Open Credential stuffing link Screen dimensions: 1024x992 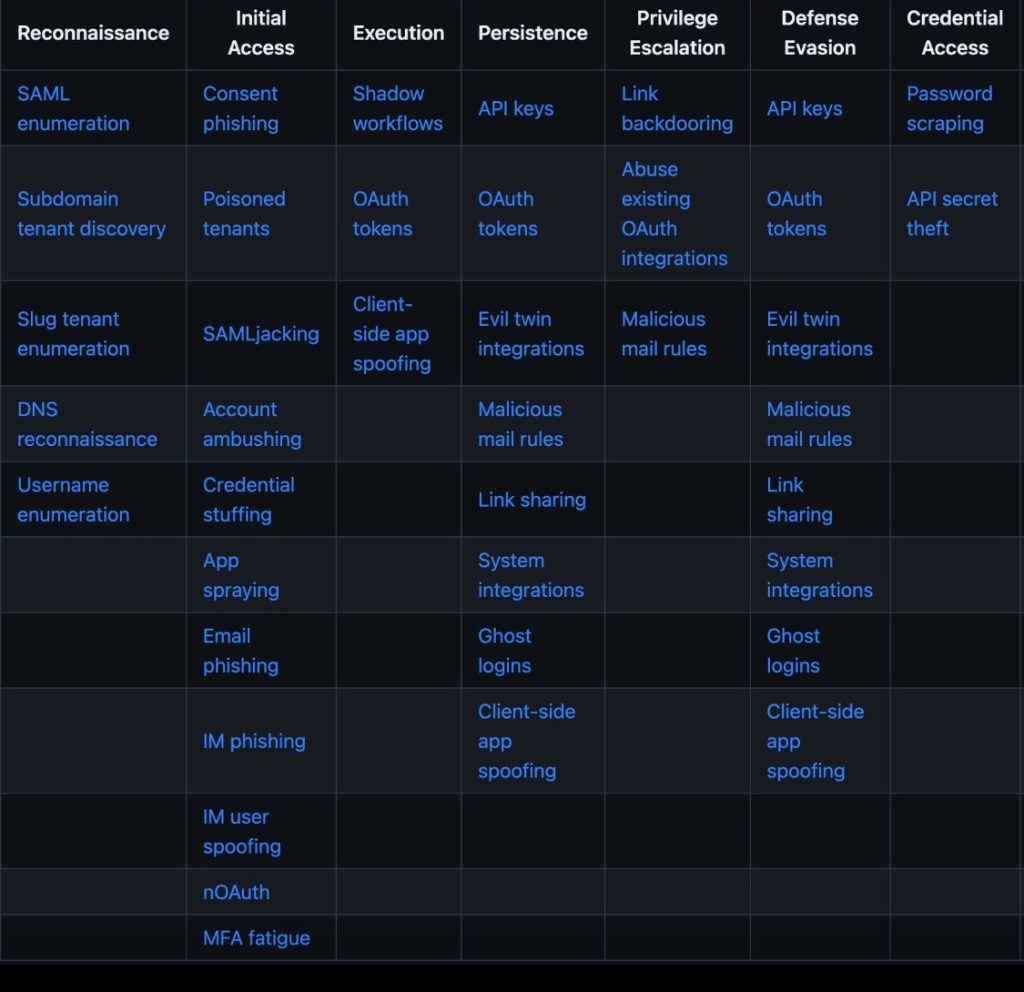249,500
